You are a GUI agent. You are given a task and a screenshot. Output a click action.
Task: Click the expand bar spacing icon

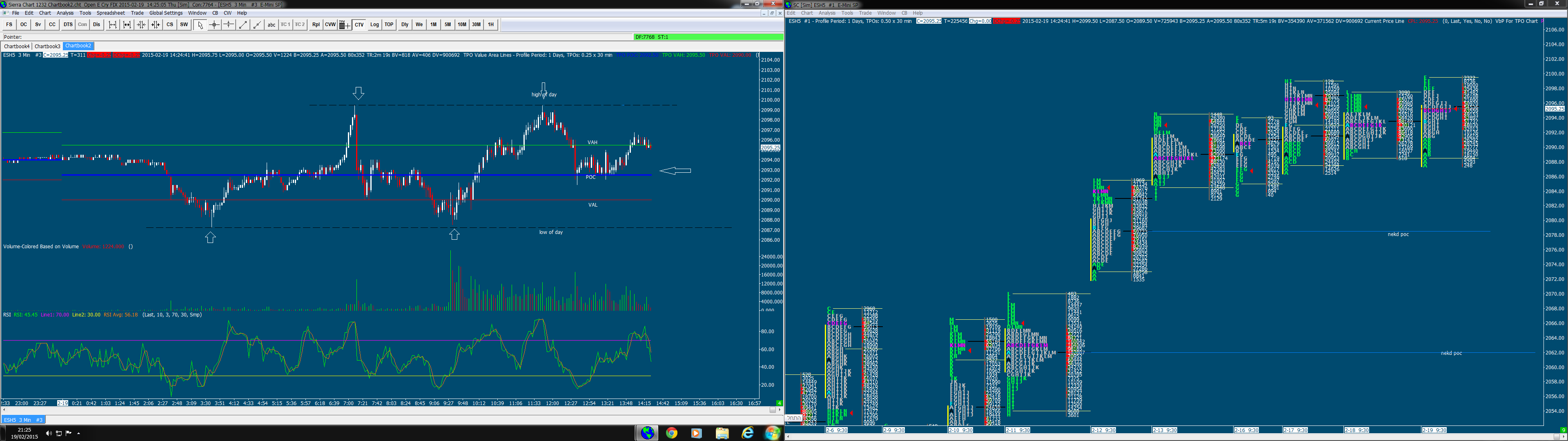[x=113, y=24]
